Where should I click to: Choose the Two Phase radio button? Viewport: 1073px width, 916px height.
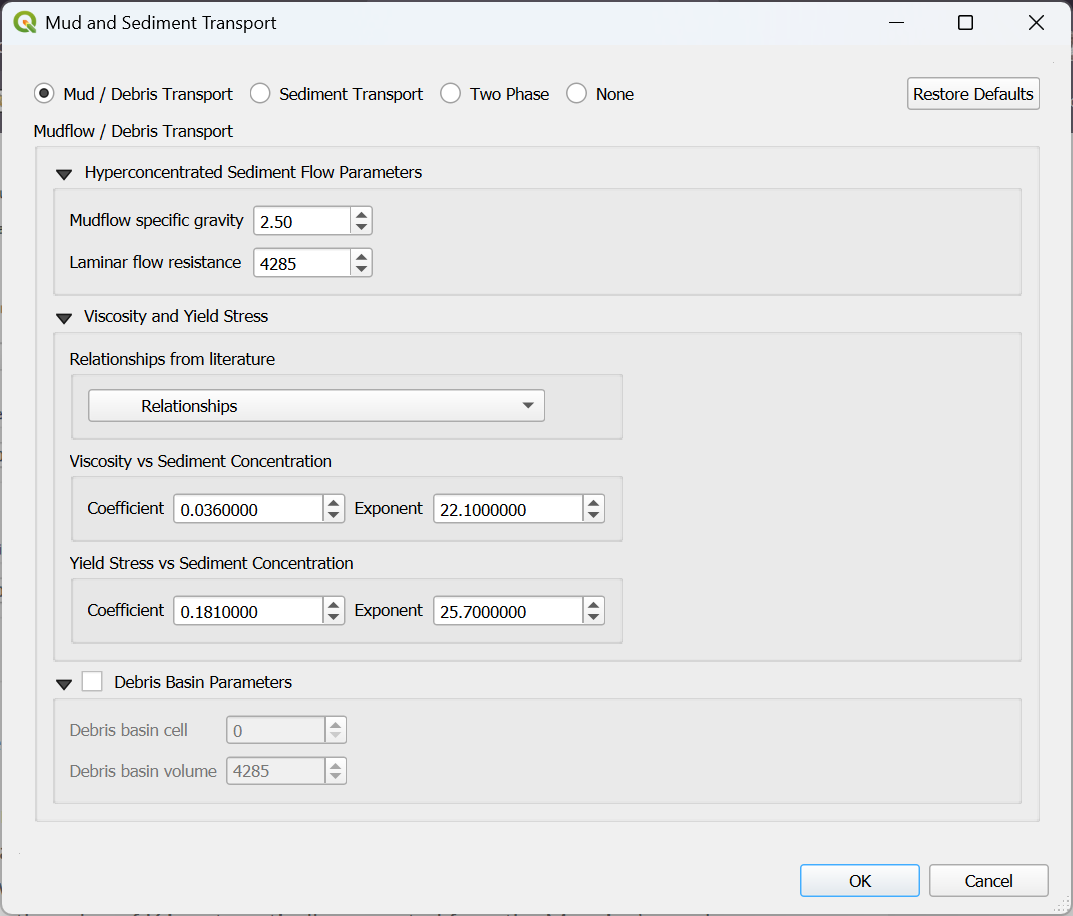(x=451, y=94)
